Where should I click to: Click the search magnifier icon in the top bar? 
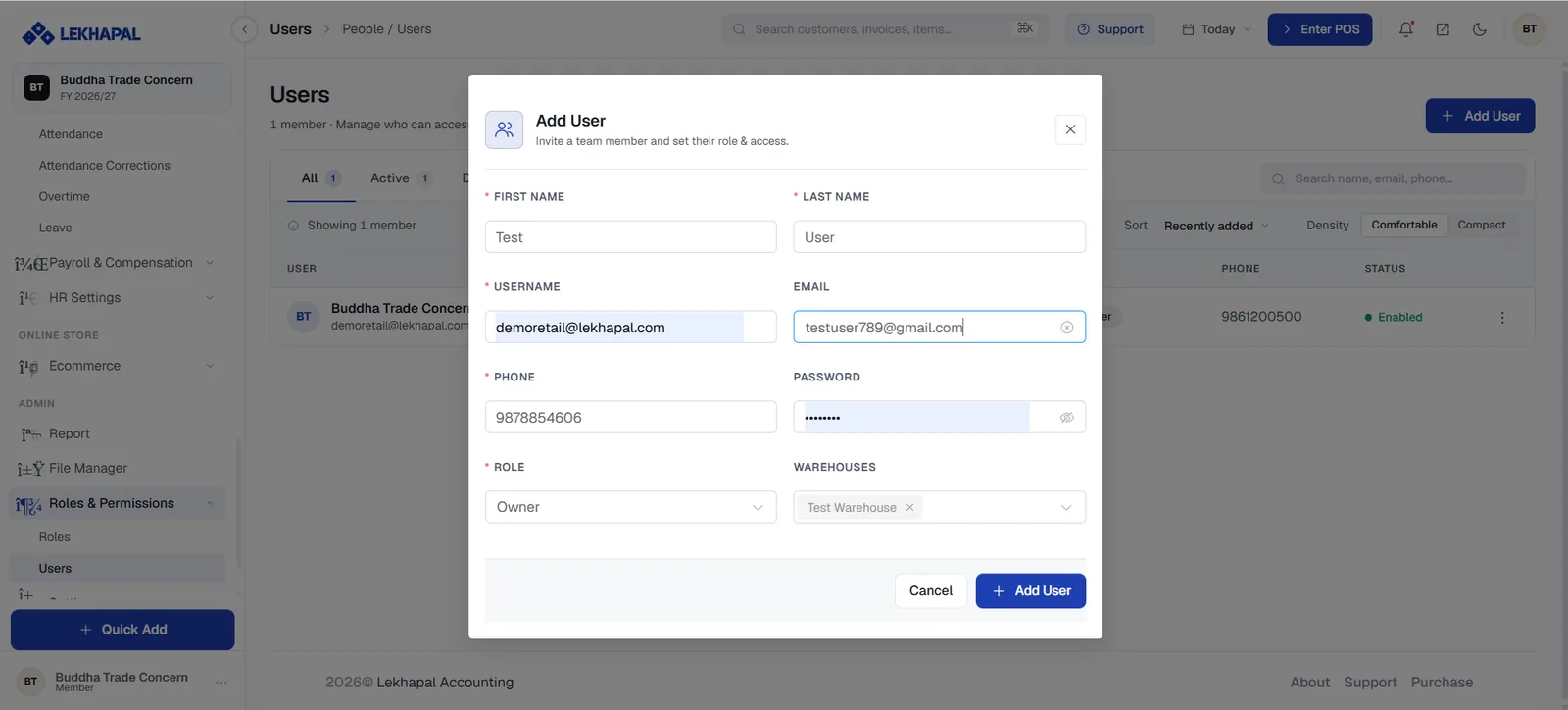(739, 29)
